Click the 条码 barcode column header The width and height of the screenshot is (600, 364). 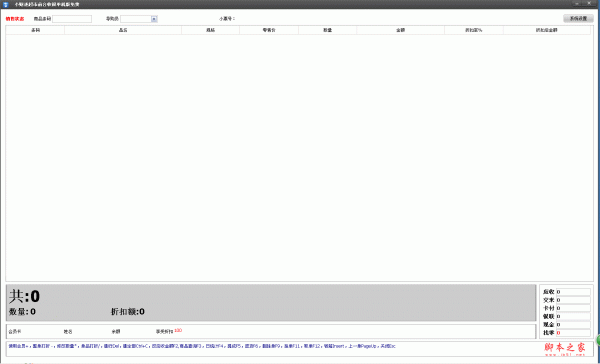[35, 30]
